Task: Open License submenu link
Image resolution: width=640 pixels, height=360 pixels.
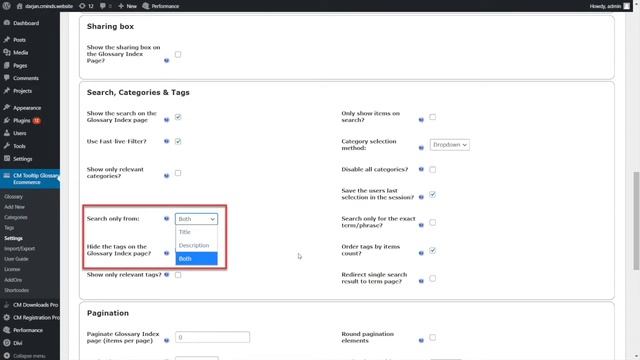Action: pos(12,269)
